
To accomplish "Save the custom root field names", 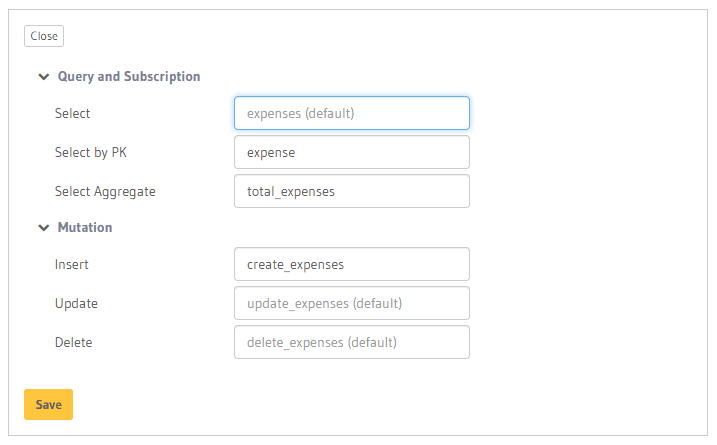I will (x=48, y=404).
